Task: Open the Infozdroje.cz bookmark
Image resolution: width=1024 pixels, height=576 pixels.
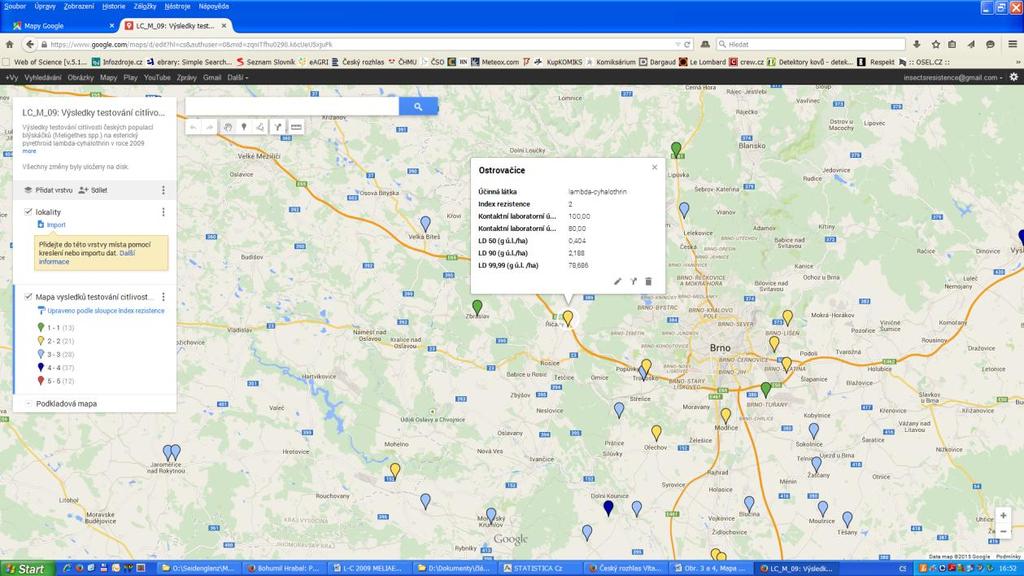Action: click(117, 62)
